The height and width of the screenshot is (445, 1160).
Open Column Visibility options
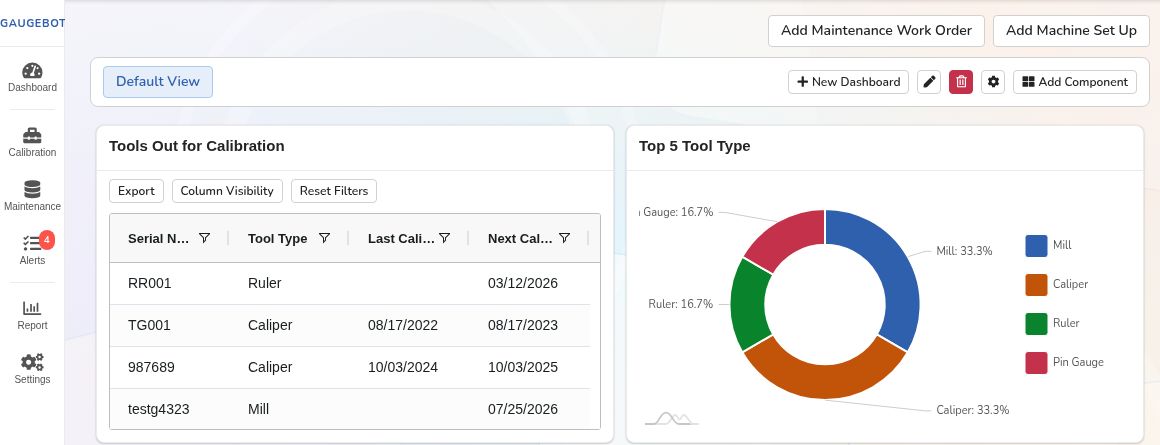(227, 191)
